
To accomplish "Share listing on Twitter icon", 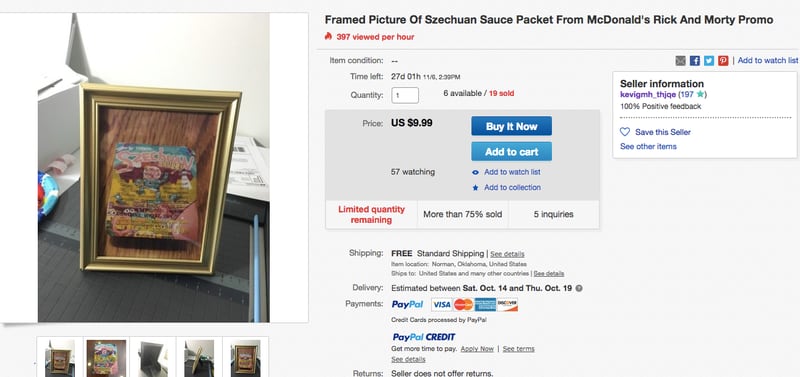I will pyautogui.click(x=709, y=61).
